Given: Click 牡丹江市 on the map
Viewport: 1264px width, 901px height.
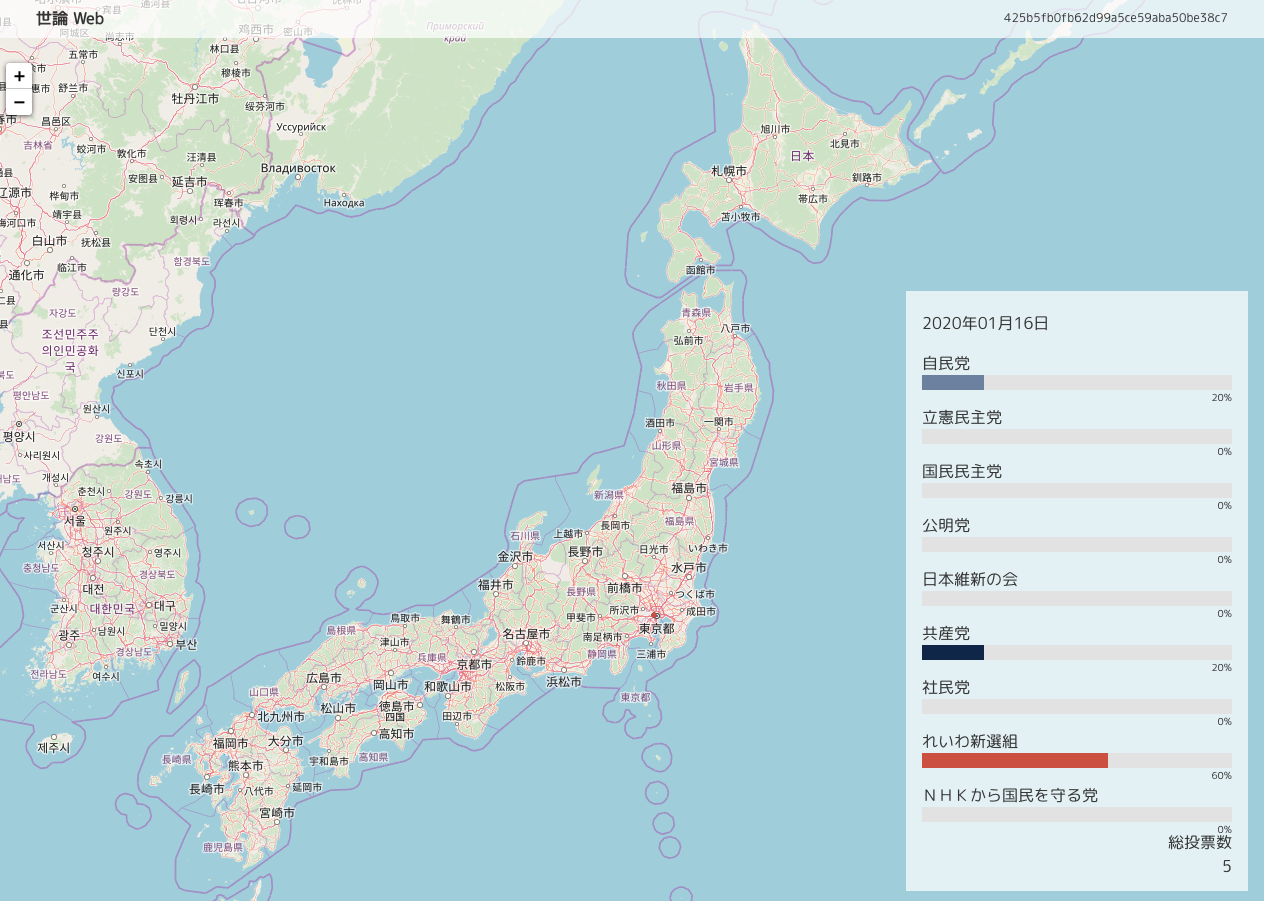Looking at the screenshot, I should pos(195,98).
